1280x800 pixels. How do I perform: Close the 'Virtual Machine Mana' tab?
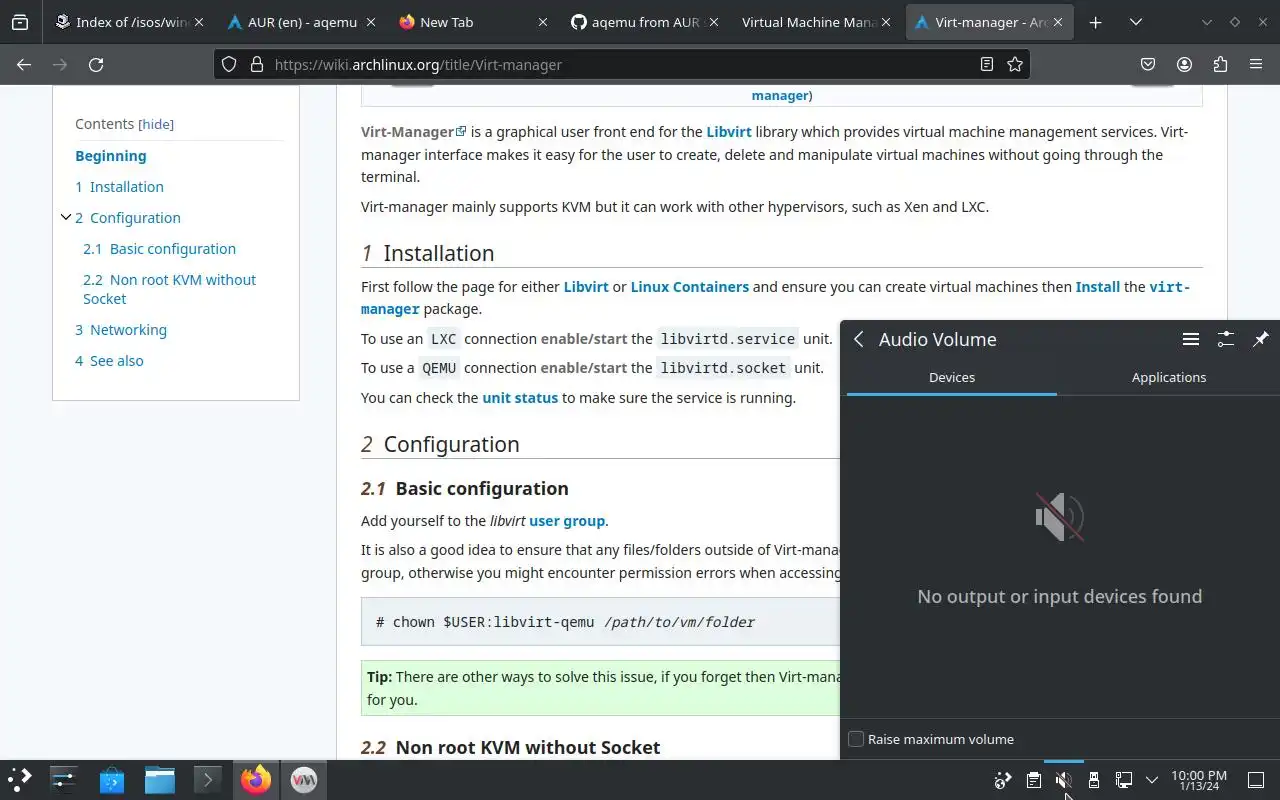coord(885,22)
